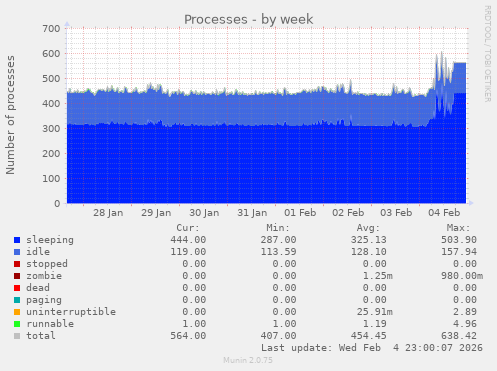Click the '02 Feb' x-axis date label
The image size is (497, 371).
coord(348,213)
